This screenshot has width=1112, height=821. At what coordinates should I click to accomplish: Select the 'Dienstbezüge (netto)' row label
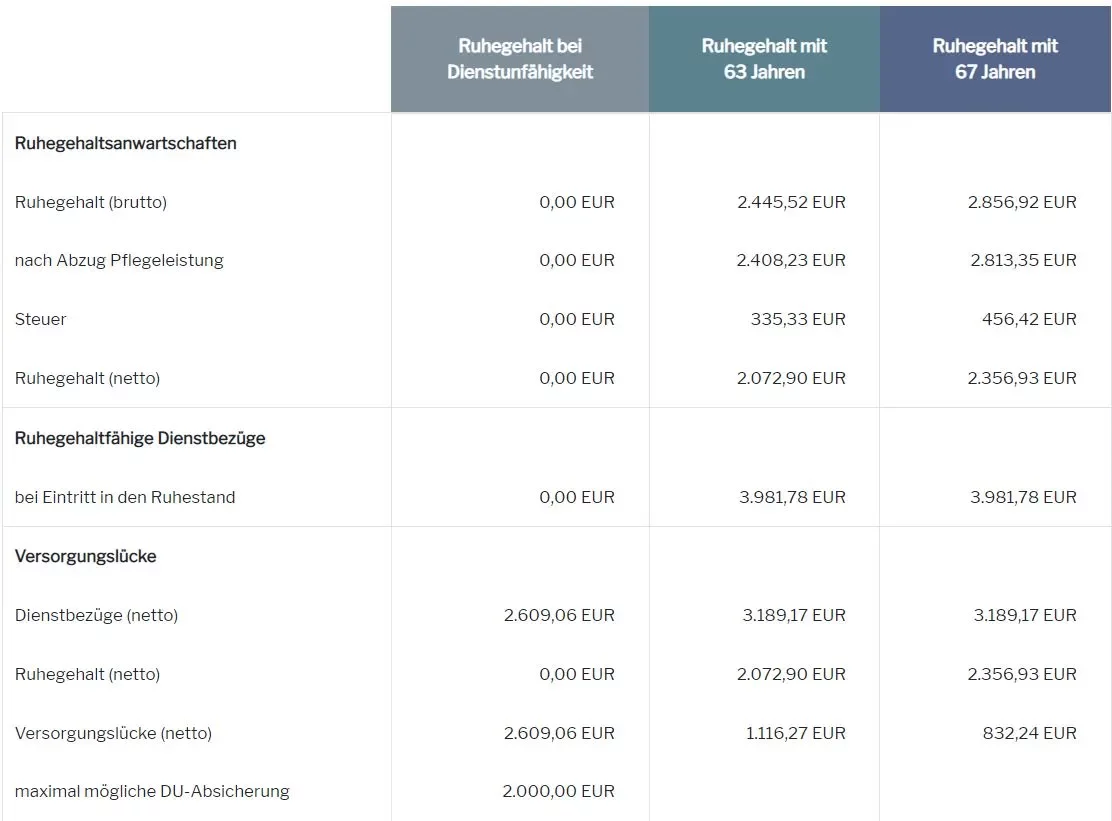(96, 615)
